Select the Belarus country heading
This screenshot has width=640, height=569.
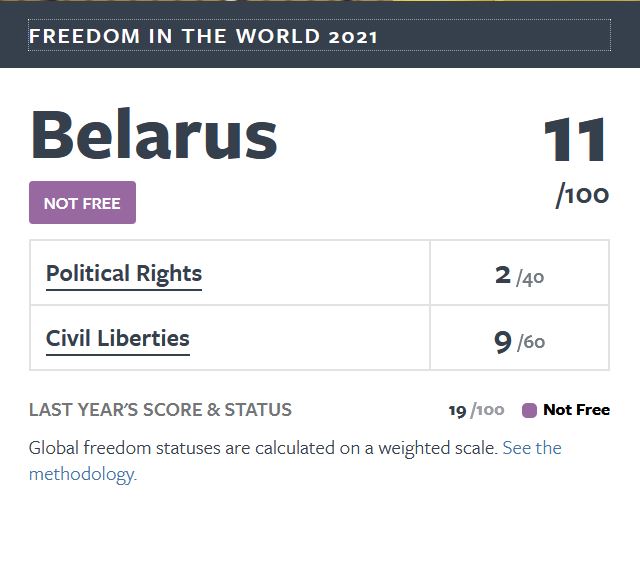coord(154,135)
